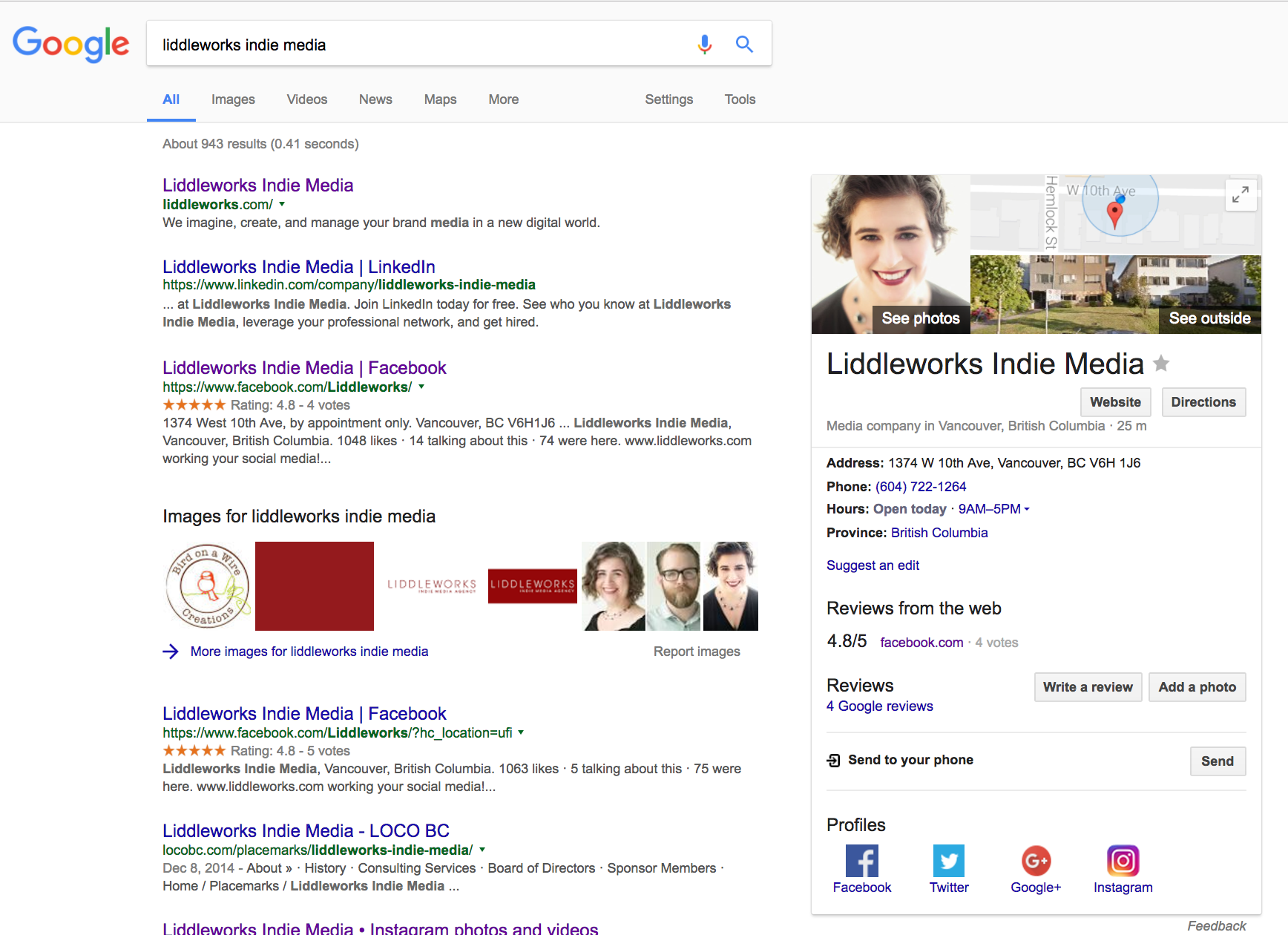
Task: Expand the map with the fullscreen icon
Action: click(x=1240, y=194)
